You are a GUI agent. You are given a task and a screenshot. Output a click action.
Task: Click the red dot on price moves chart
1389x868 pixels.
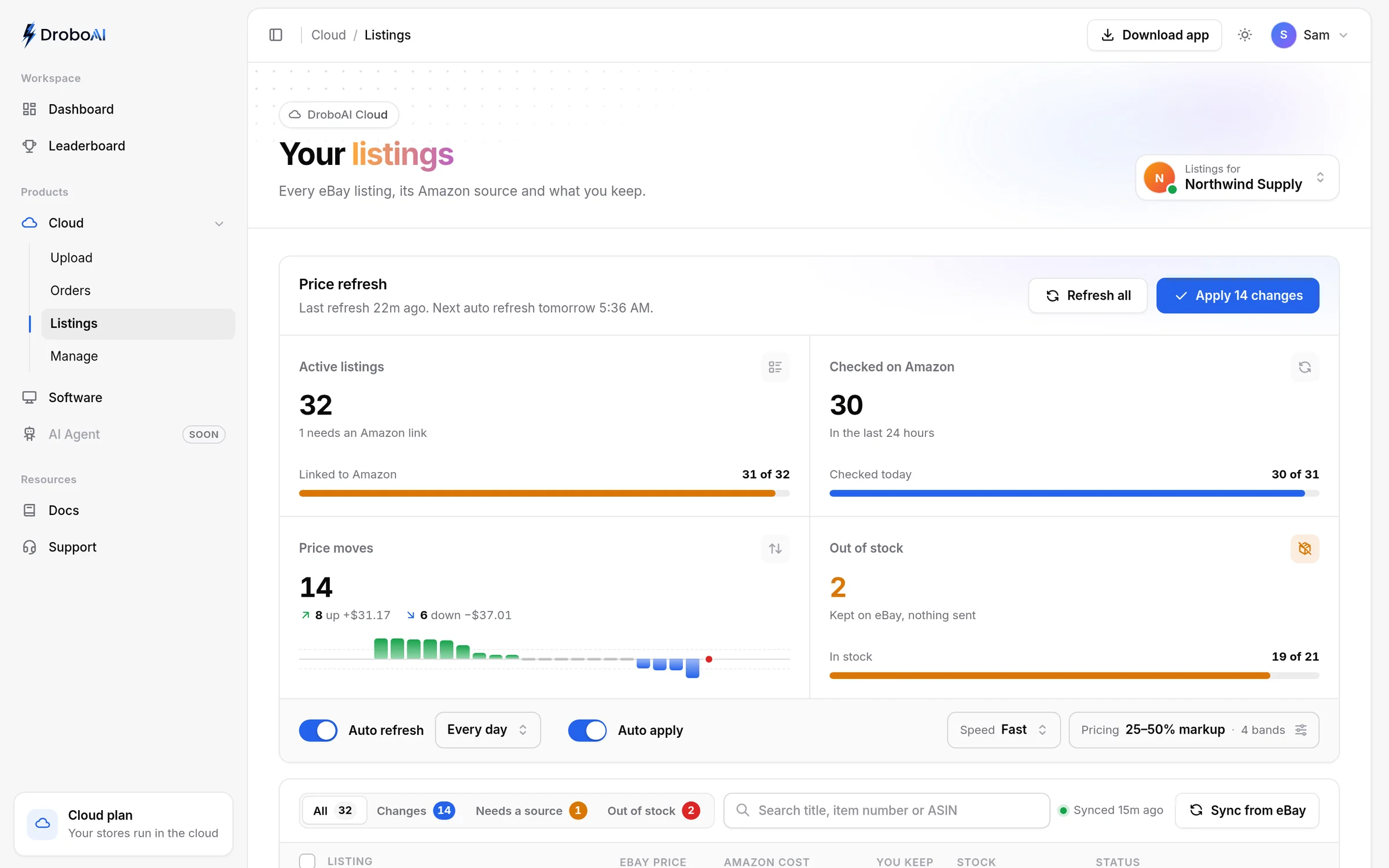pos(709,659)
